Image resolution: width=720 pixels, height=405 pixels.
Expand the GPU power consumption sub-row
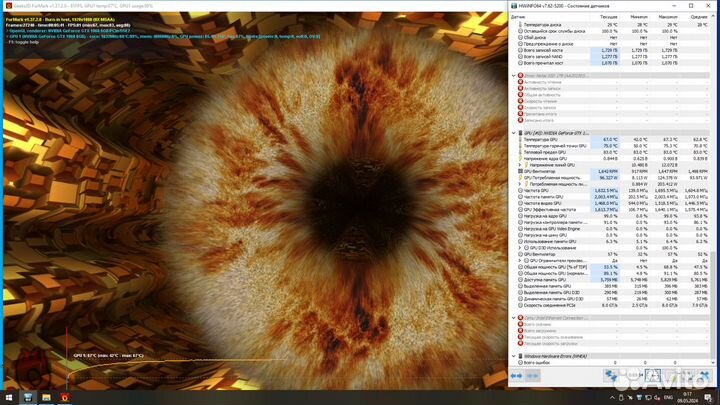tap(520, 184)
